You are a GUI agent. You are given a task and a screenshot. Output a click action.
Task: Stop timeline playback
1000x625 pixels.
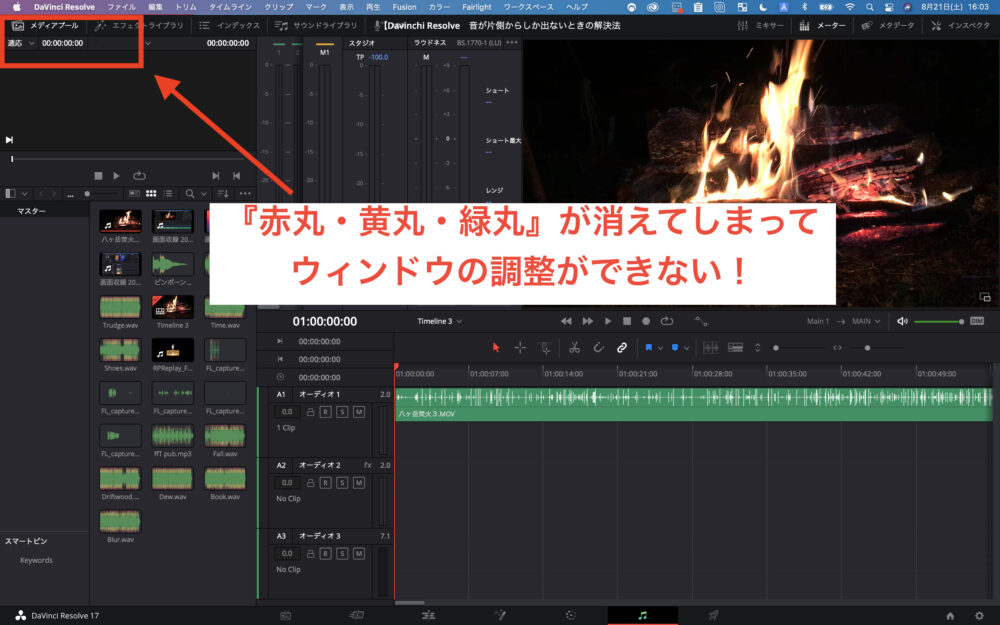627,321
